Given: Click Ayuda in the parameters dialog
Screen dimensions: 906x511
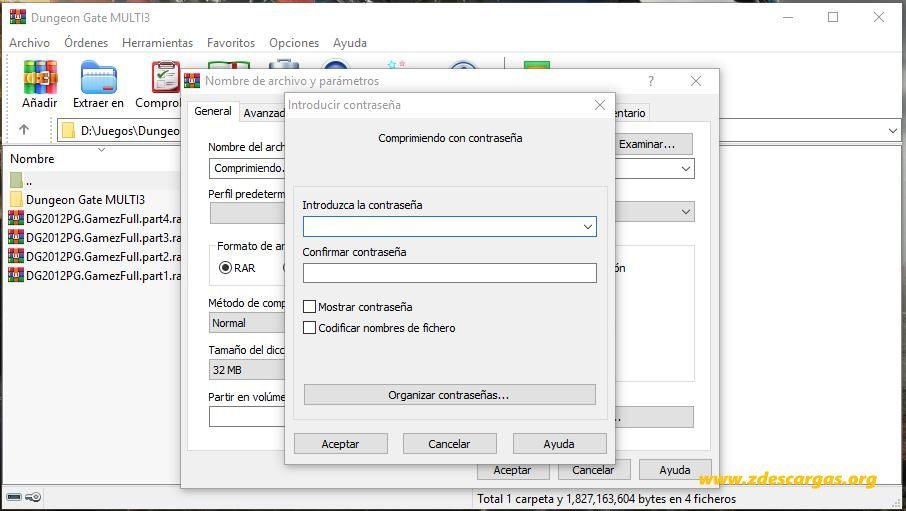Looking at the screenshot, I should [x=675, y=471].
